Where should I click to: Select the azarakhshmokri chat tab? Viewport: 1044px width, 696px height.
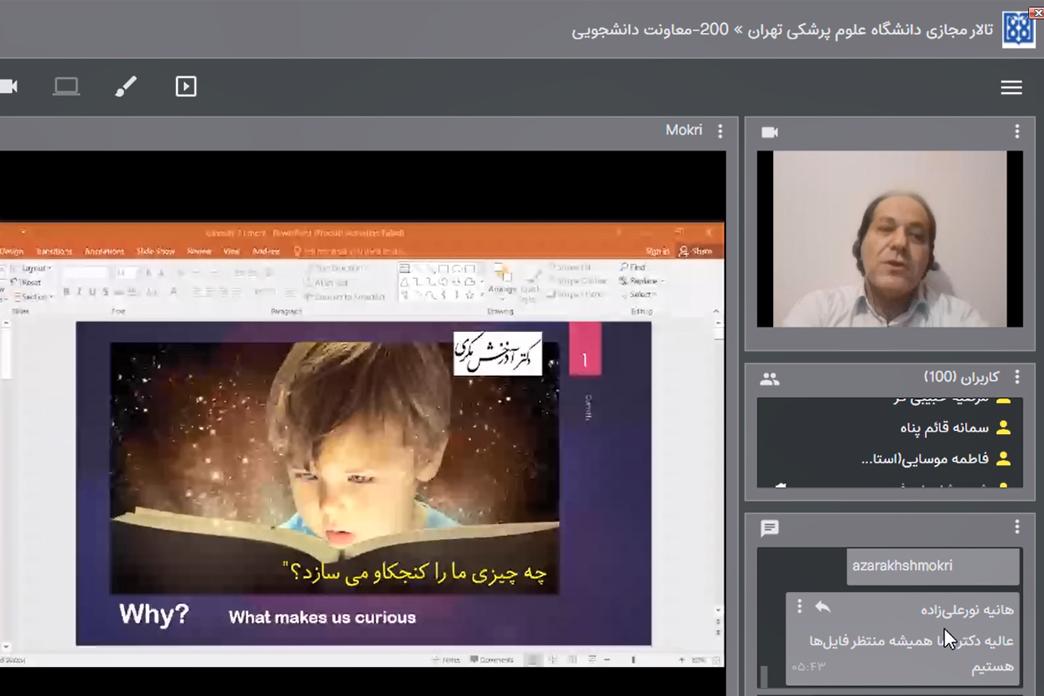[902, 566]
